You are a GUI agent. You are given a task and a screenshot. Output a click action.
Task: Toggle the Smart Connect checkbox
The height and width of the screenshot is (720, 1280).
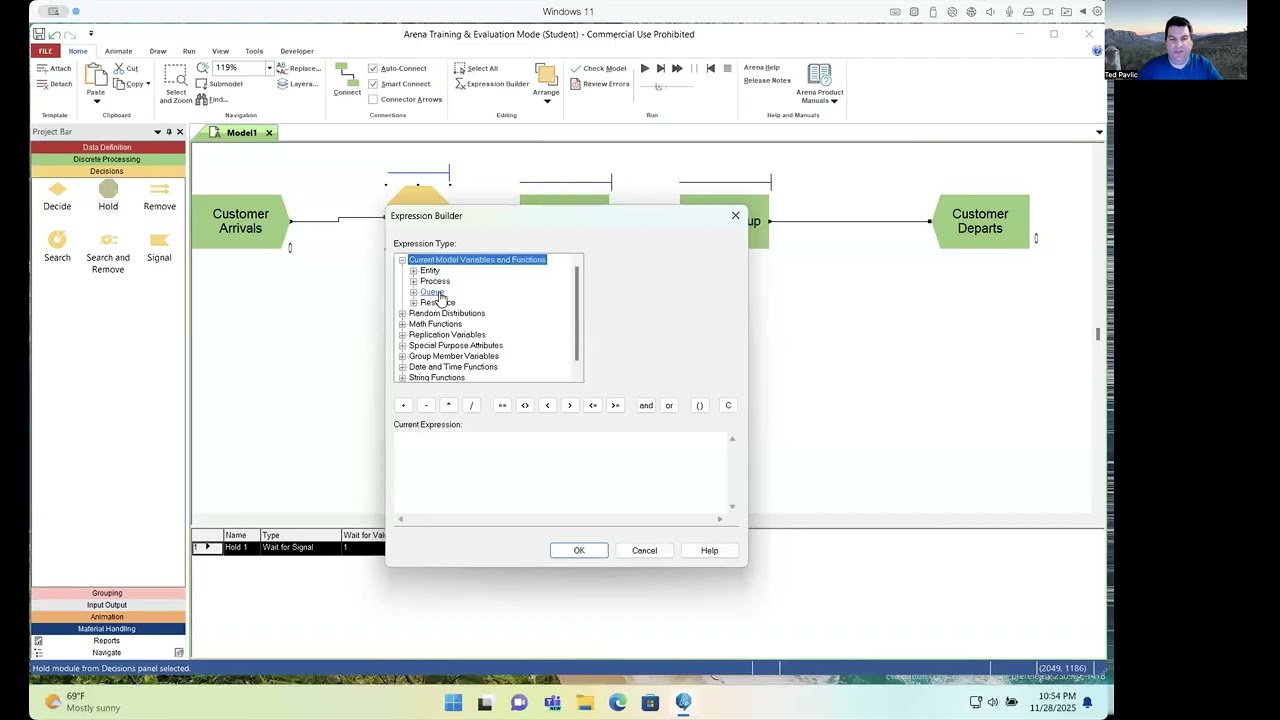coord(373,84)
